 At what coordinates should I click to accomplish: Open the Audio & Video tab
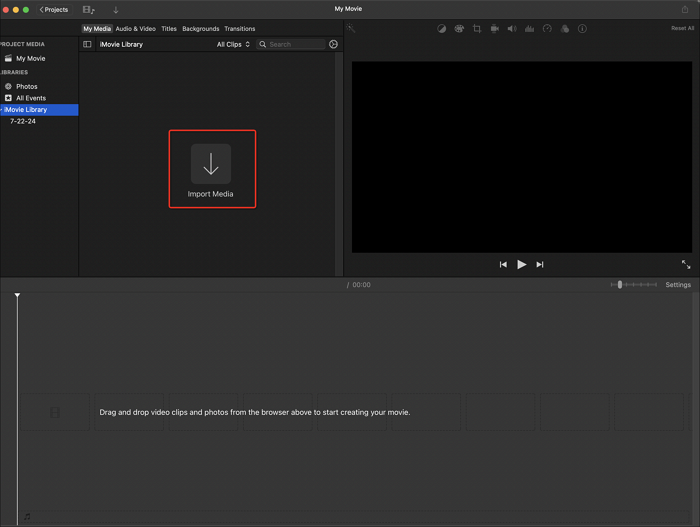[x=136, y=29]
